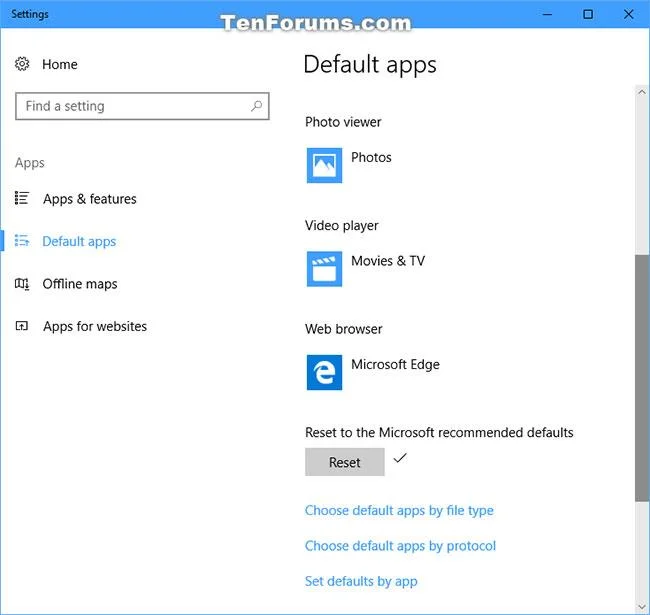650x615 pixels.
Task: Click the Microsoft Edge app icon
Action: point(324,372)
